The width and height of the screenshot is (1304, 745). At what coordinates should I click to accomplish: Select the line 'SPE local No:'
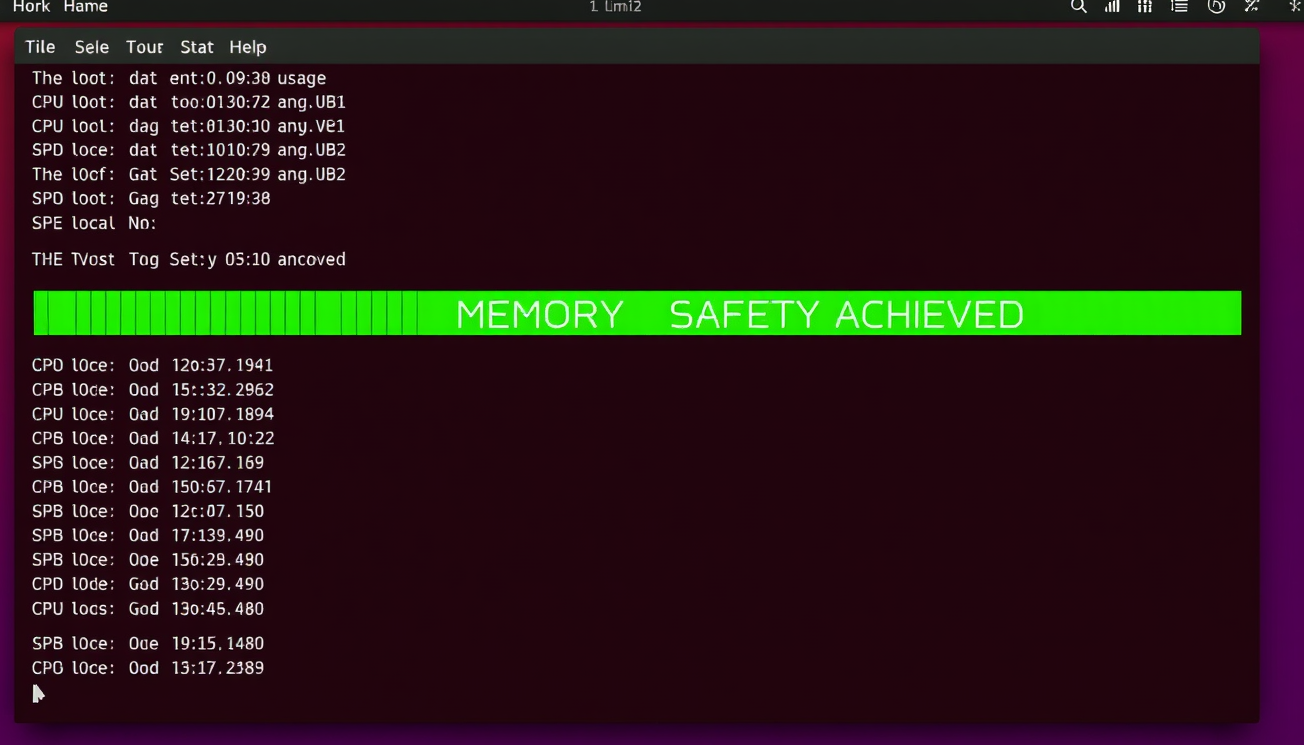pos(94,223)
